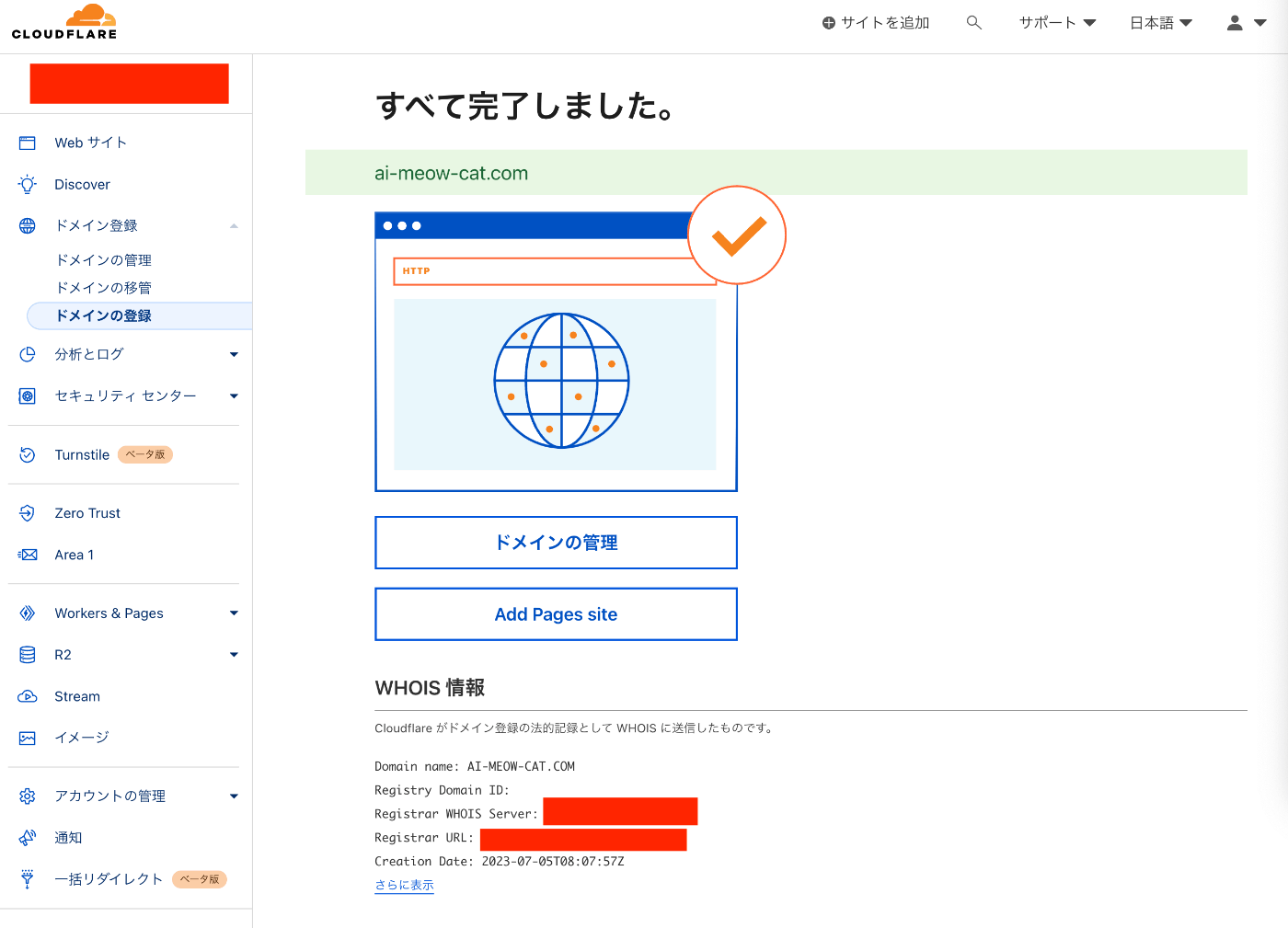Viewport: 1288px width, 928px height.
Task: Expand the セキュリティ センター arrow
Action: coord(234,395)
